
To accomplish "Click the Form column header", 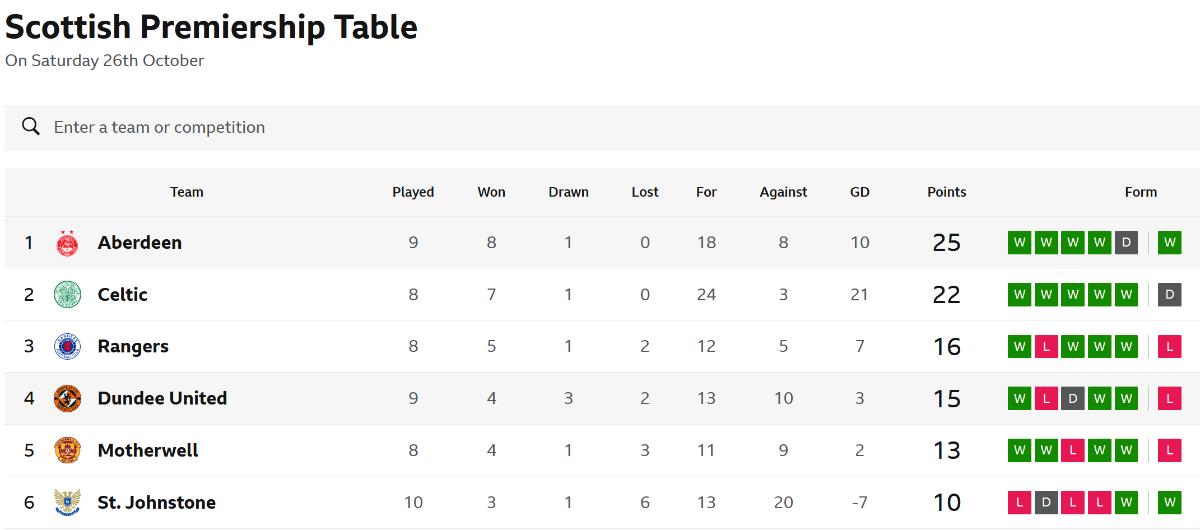I will pyautogui.click(x=1140, y=192).
